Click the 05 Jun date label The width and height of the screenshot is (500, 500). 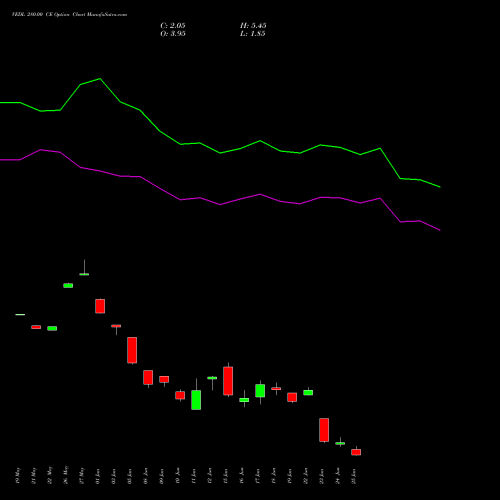point(130,476)
